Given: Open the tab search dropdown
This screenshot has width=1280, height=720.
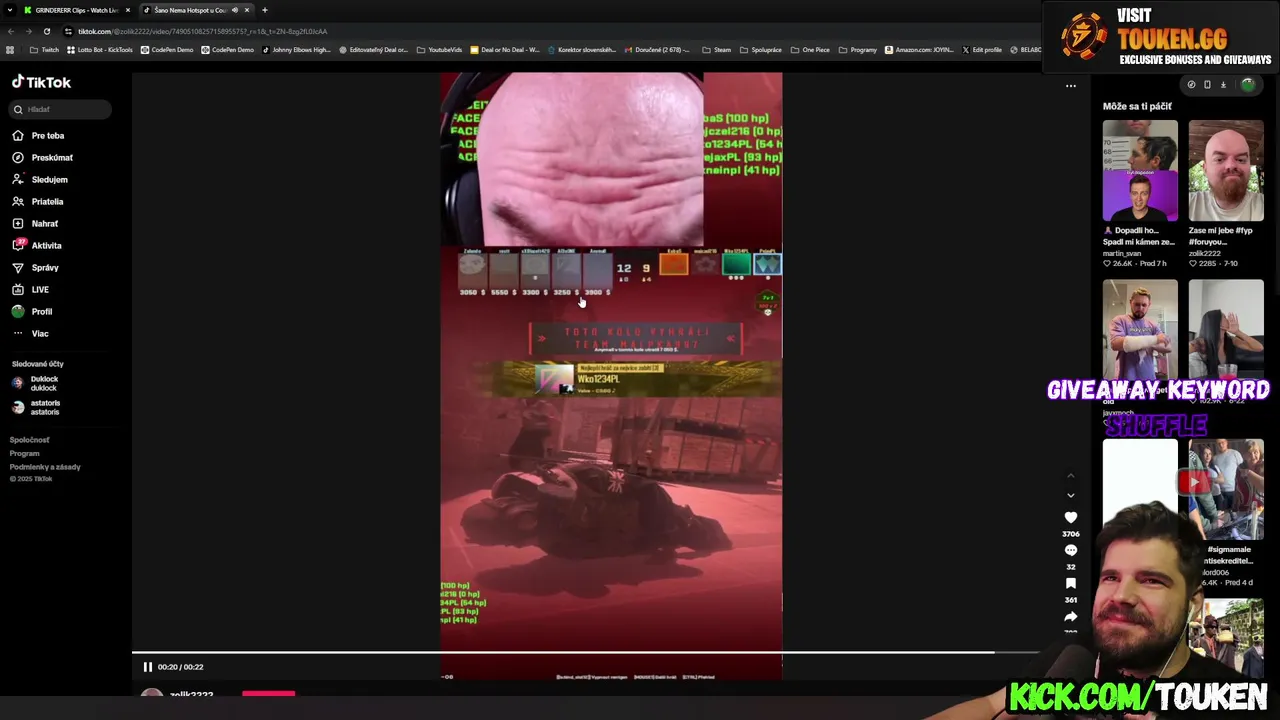Looking at the screenshot, I should tap(9, 10).
